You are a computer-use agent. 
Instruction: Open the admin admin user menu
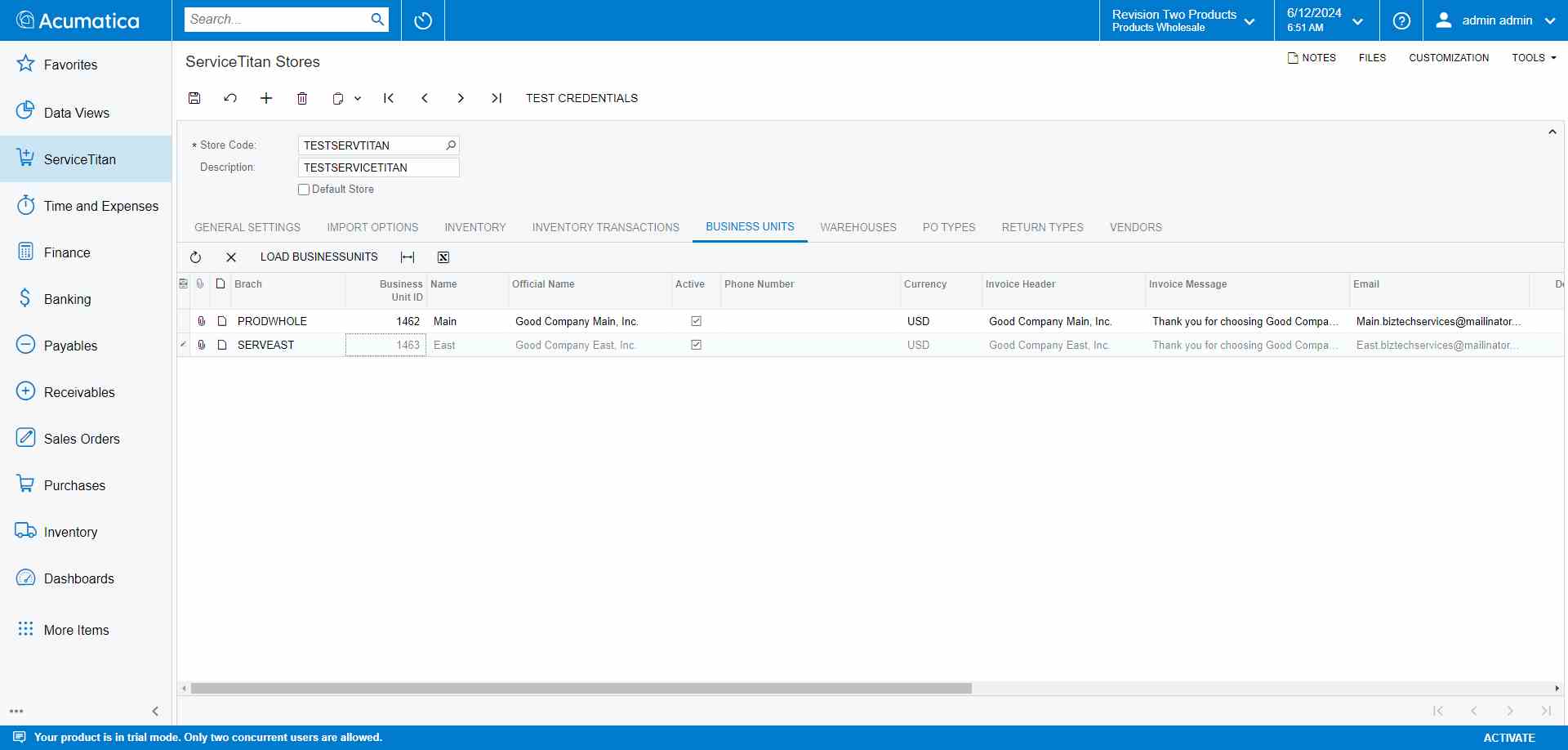click(1496, 20)
